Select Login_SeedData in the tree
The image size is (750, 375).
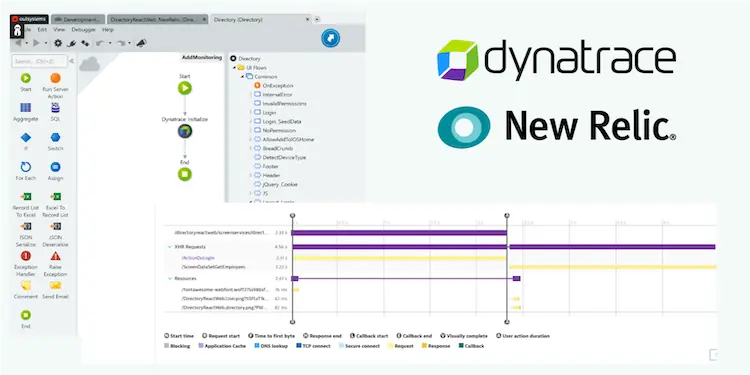pyautogui.click(x=277, y=121)
